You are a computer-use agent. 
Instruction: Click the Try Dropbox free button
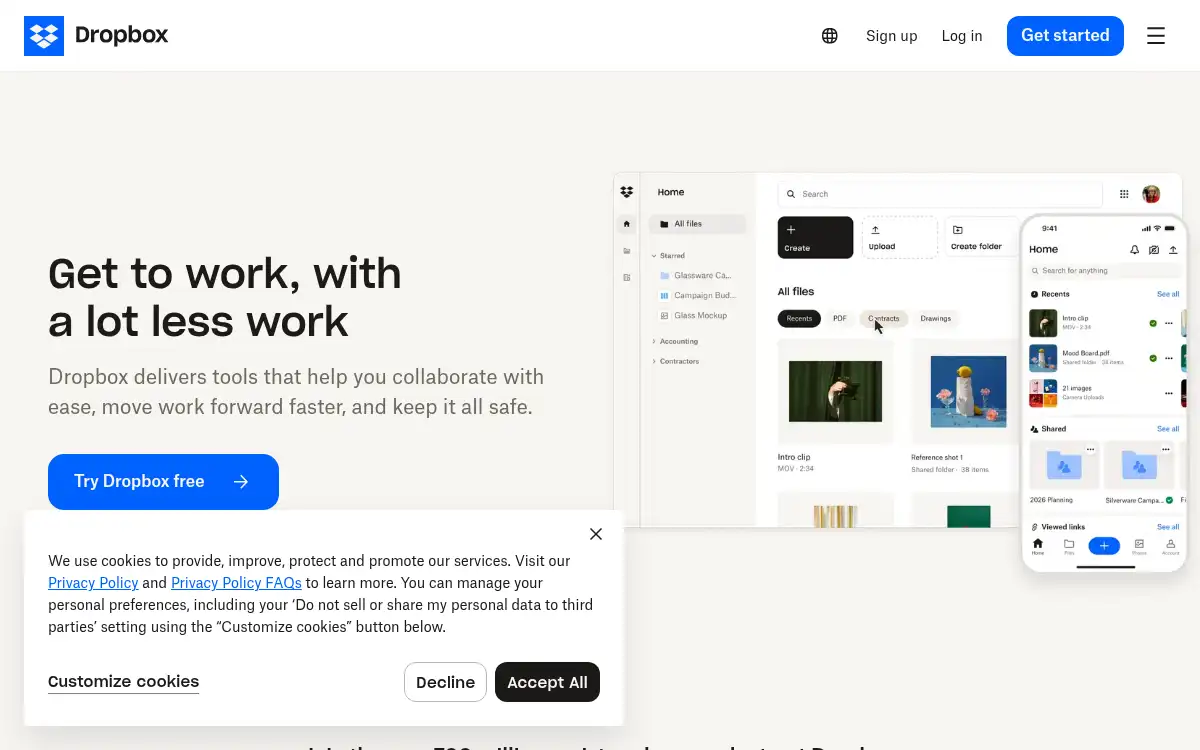(163, 482)
